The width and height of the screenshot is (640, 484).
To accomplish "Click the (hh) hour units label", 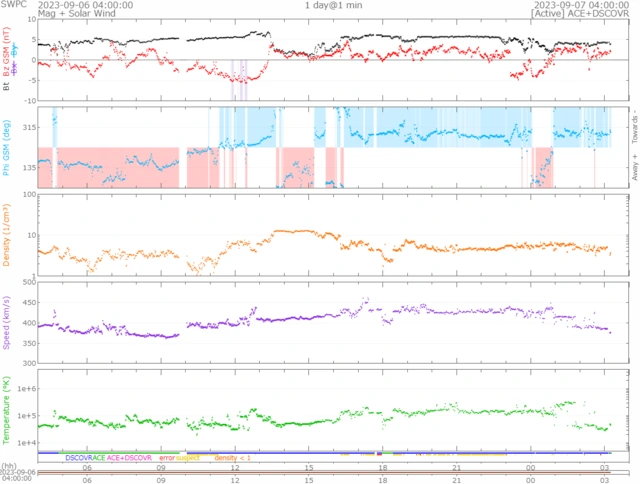I will [9, 466].
